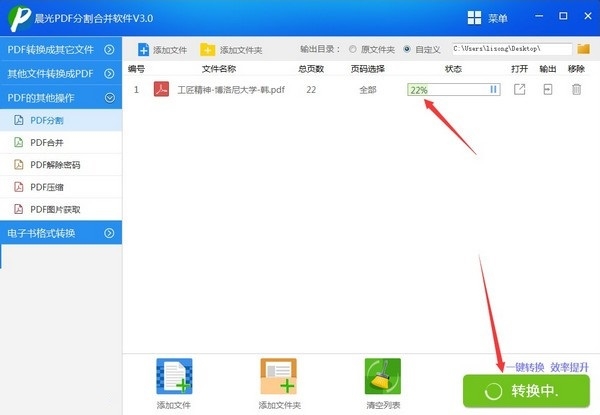Click the top toolbar blue 添加文件 icon
Viewport: 600px width, 415px height.
[143, 50]
